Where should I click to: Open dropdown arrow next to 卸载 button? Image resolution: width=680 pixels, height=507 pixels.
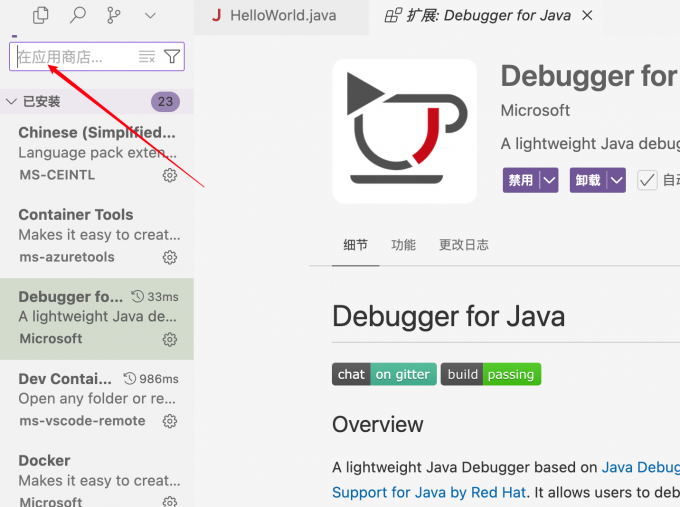616,180
